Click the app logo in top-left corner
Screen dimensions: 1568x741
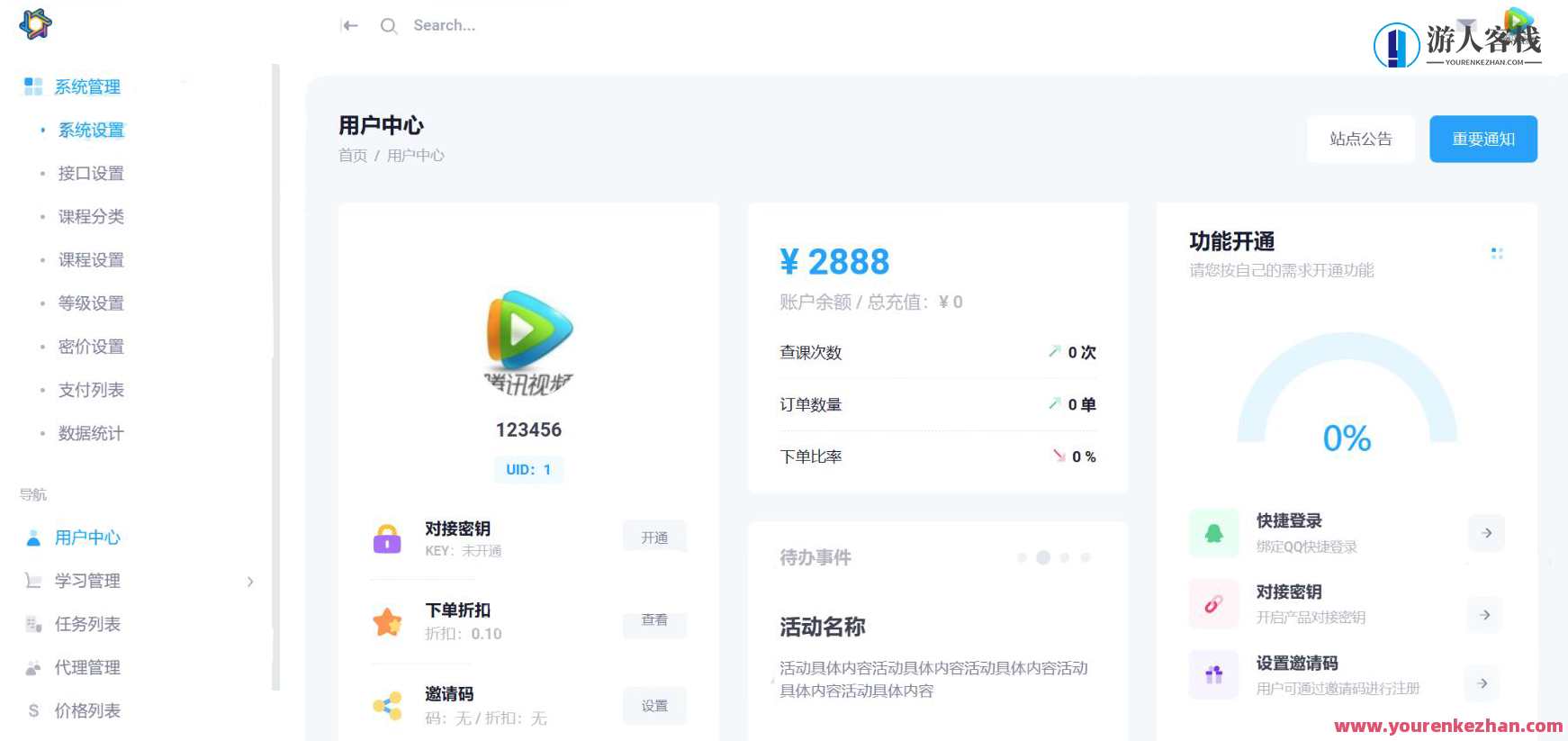coord(35,24)
